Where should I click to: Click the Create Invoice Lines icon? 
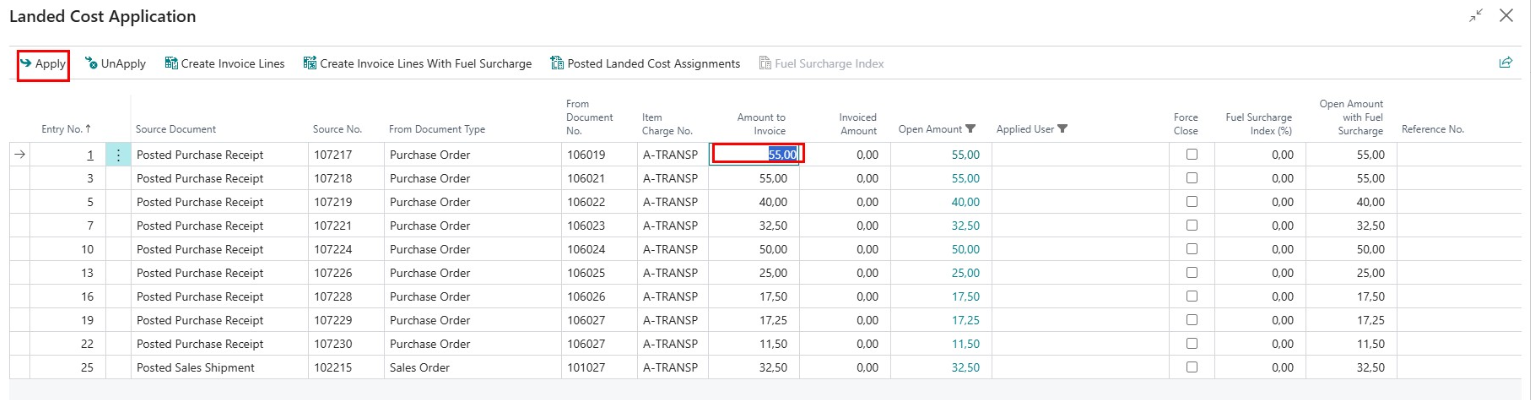(171, 64)
